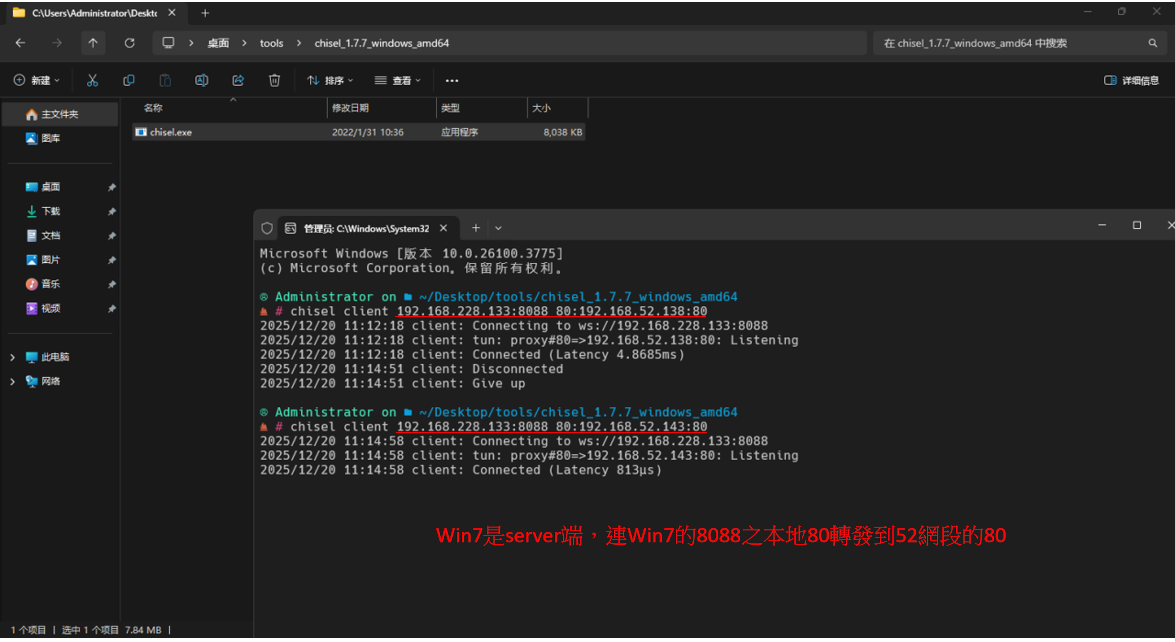Open the three-dot more options menu
Image resolution: width=1176 pixels, height=642 pixels.
pyautogui.click(x=452, y=80)
